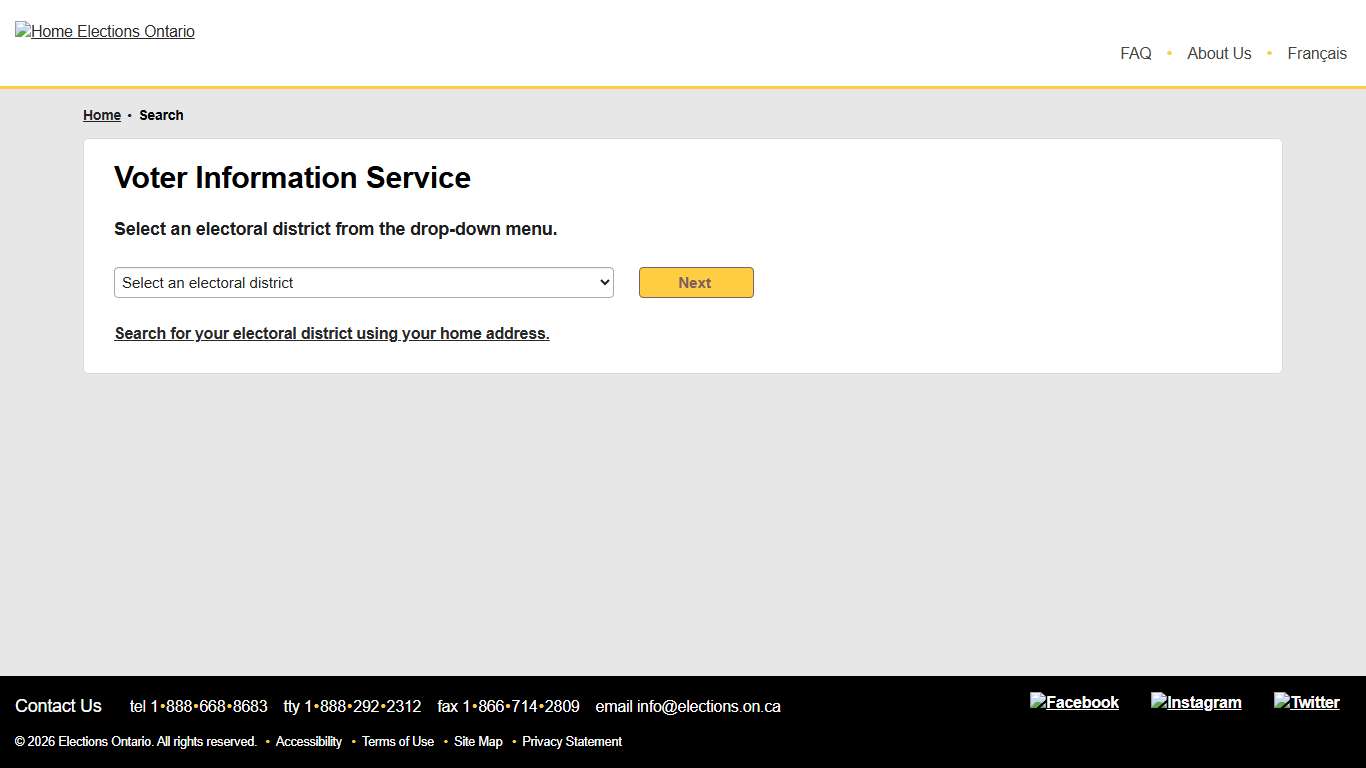Open the Instagram social media icon

point(1196,702)
